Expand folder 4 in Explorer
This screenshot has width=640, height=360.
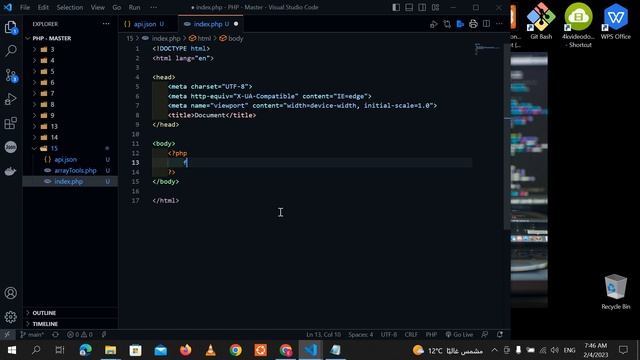tap(70, 60)
